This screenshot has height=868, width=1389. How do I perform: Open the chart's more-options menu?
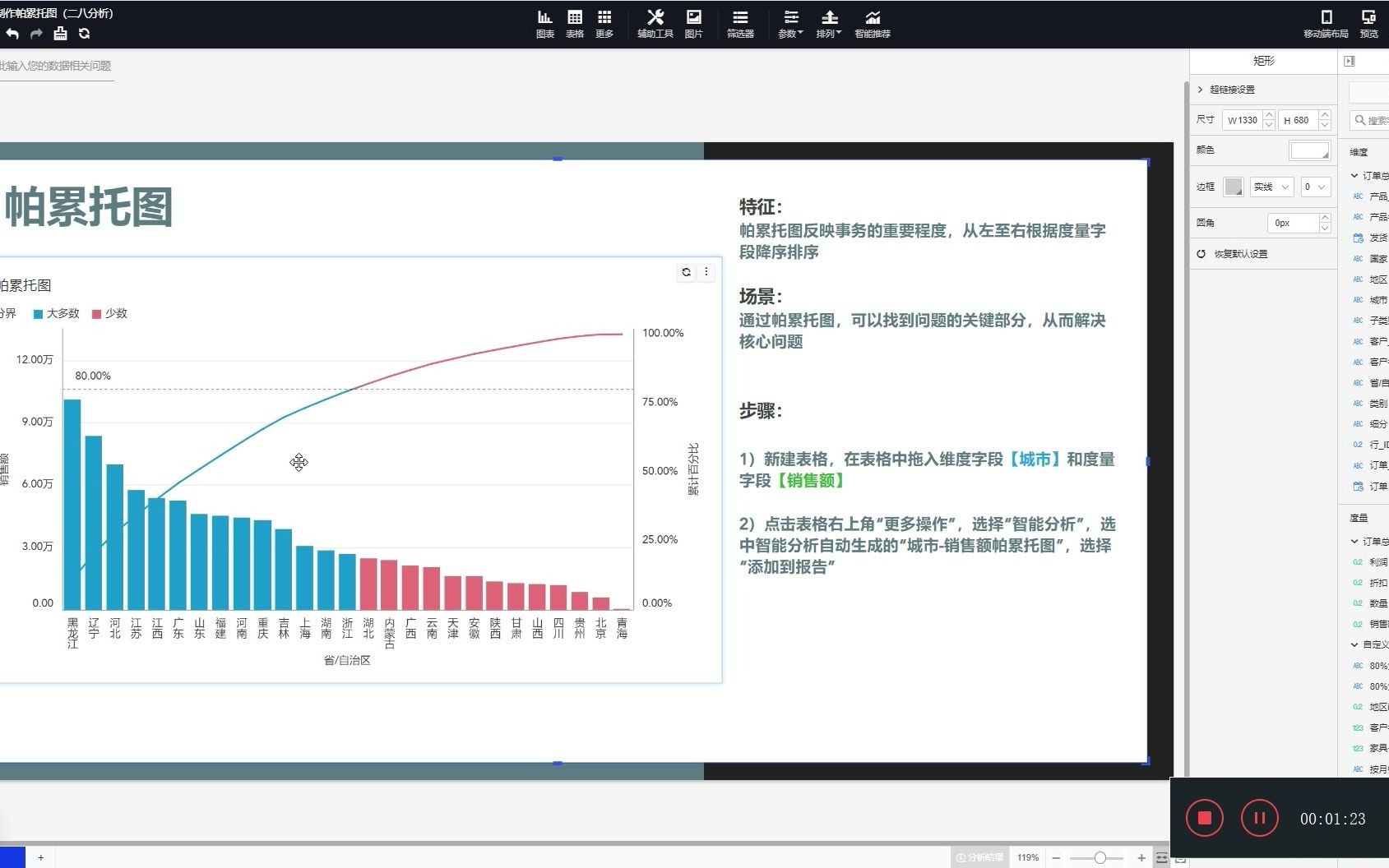(x=706, y=272)
